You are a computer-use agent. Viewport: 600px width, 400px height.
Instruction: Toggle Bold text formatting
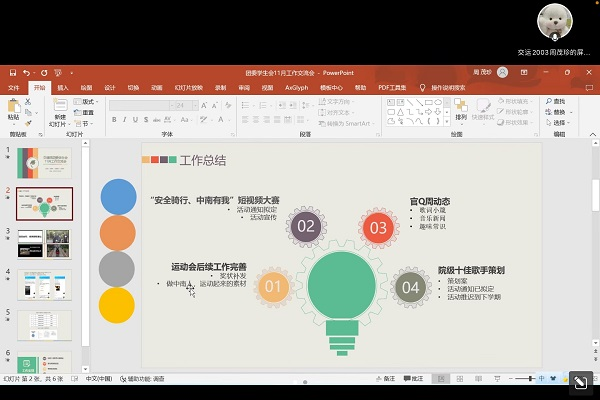tap(115, 118)
